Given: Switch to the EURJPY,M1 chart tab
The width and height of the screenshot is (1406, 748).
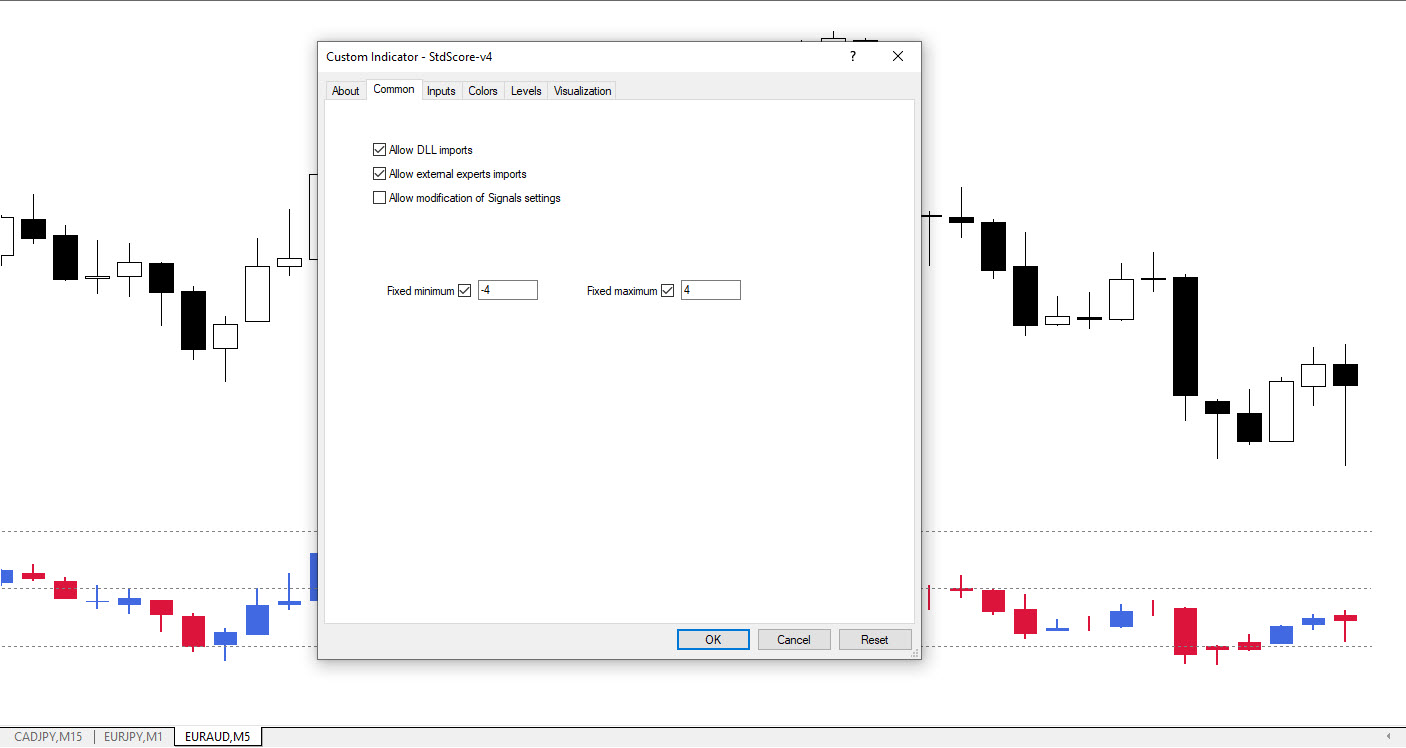Looking at the screenshot, I should click(133, 737).
